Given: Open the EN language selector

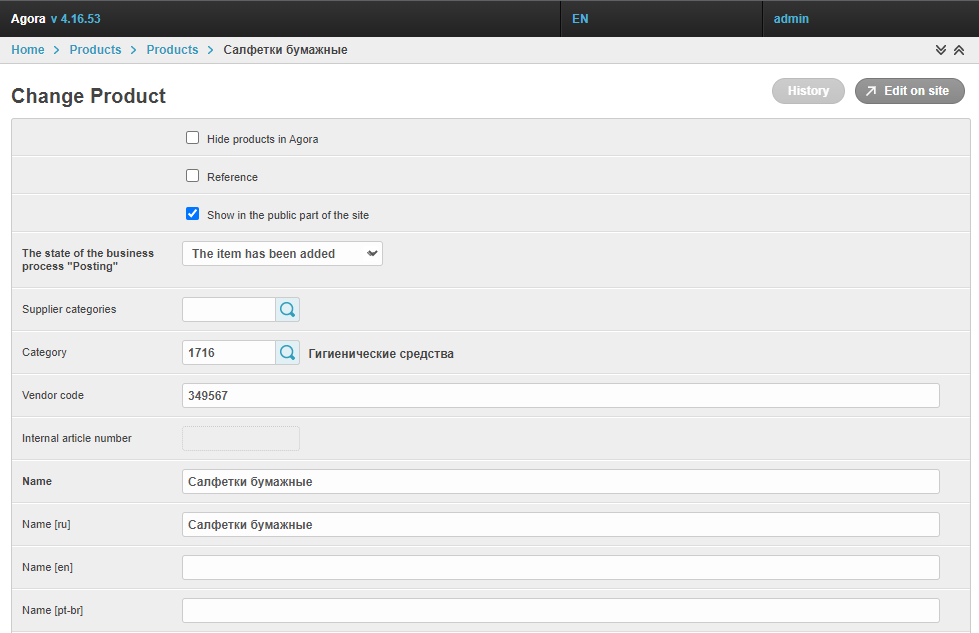Looking at the screenshot, I should [580, 19].
